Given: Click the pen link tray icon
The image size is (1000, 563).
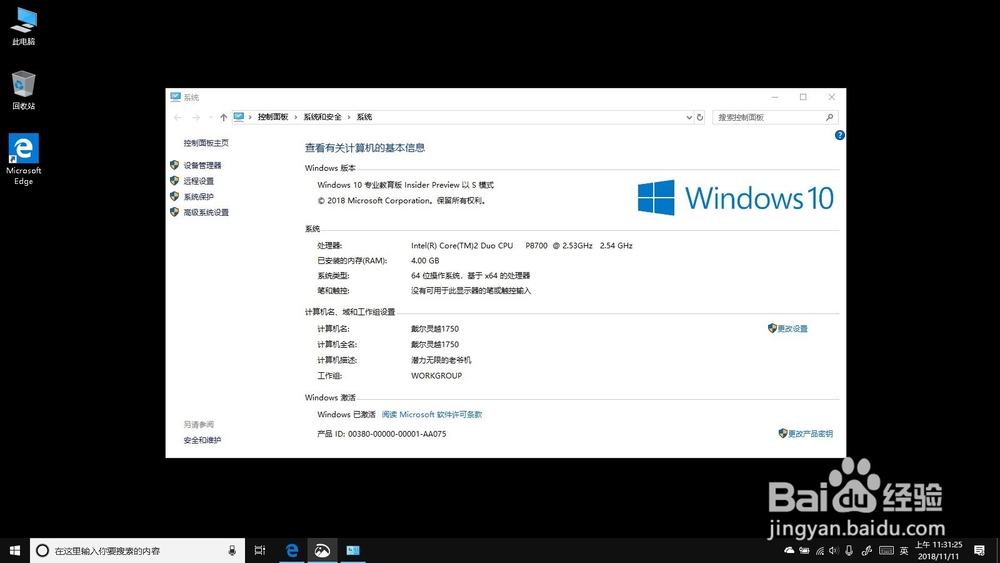Looking at the screenshot, I should [866, 550].
